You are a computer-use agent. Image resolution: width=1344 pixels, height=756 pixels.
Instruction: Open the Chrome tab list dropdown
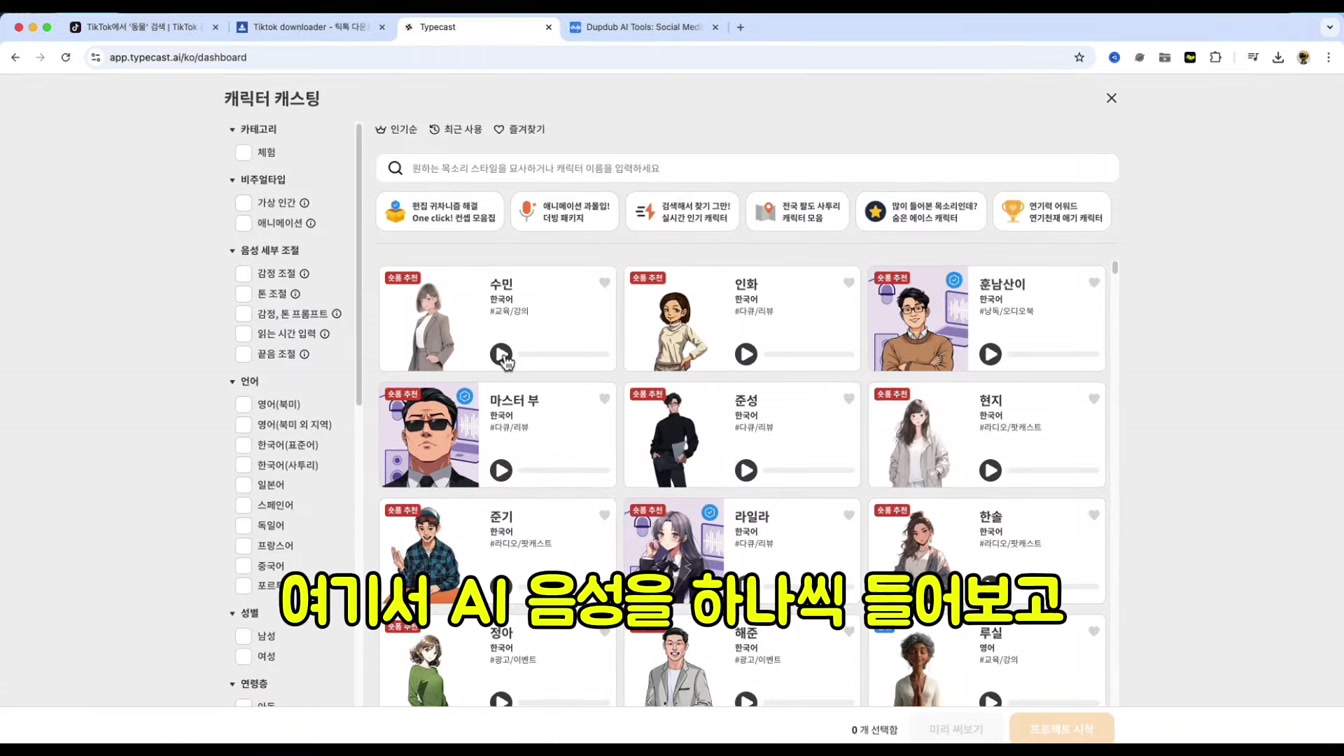1329,27
